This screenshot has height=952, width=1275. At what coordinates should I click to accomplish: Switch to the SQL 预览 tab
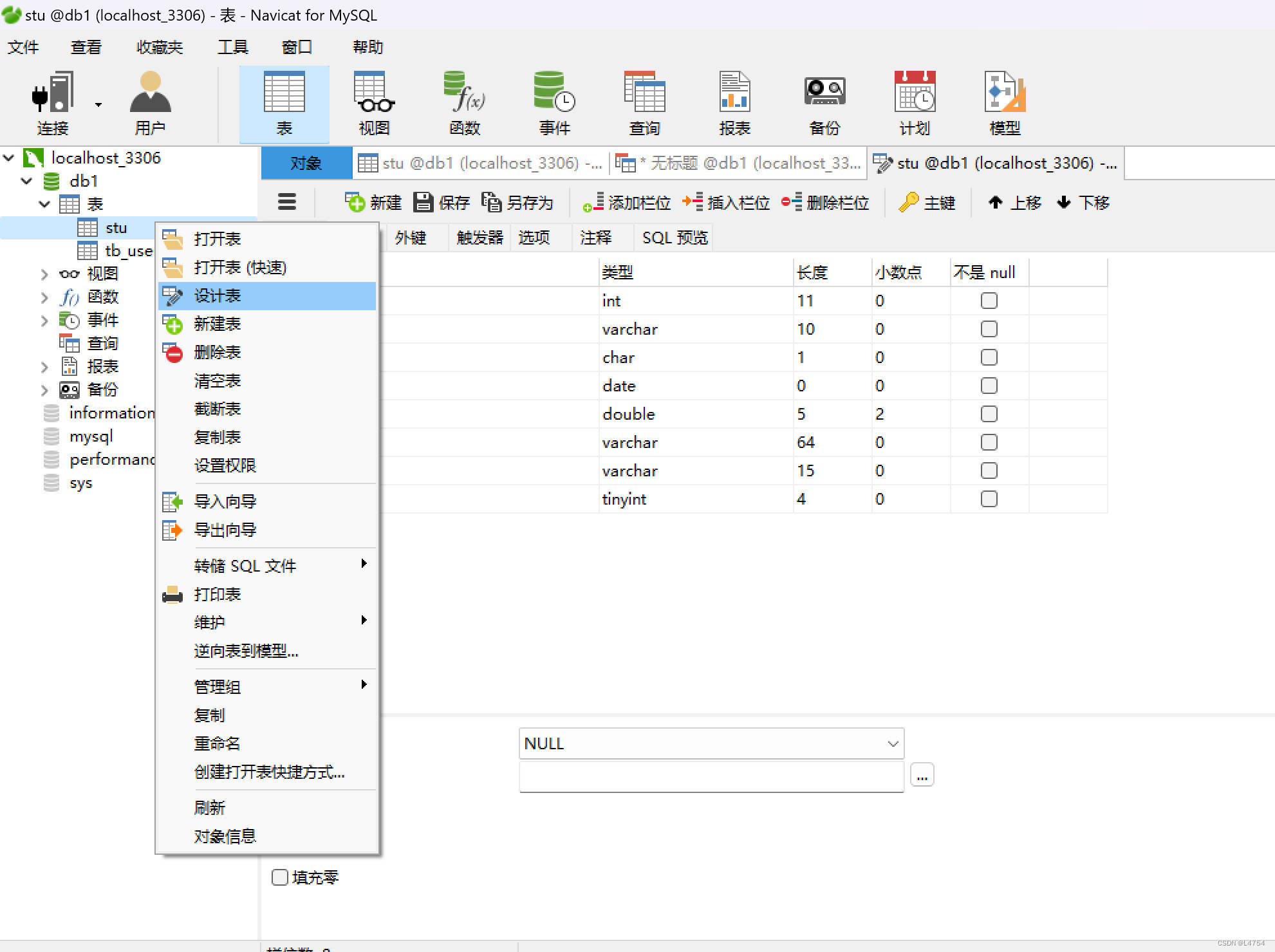pos(675,238)
